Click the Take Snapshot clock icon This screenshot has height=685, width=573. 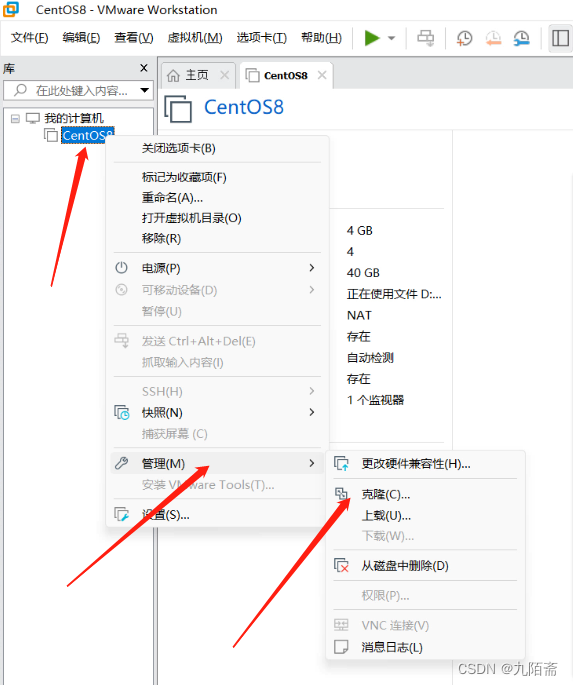pos(464,38)
